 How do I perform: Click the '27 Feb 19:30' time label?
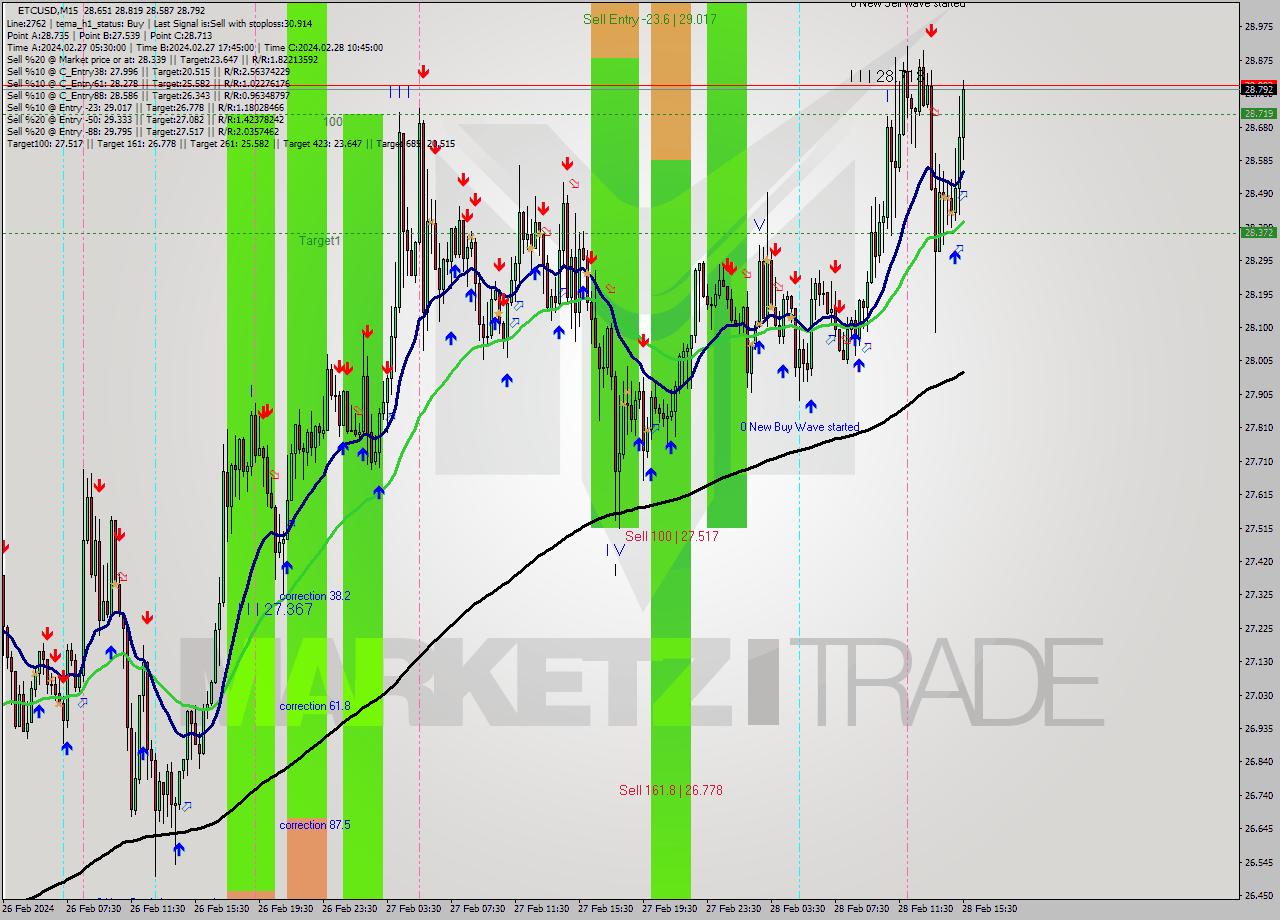click(669, 909)
